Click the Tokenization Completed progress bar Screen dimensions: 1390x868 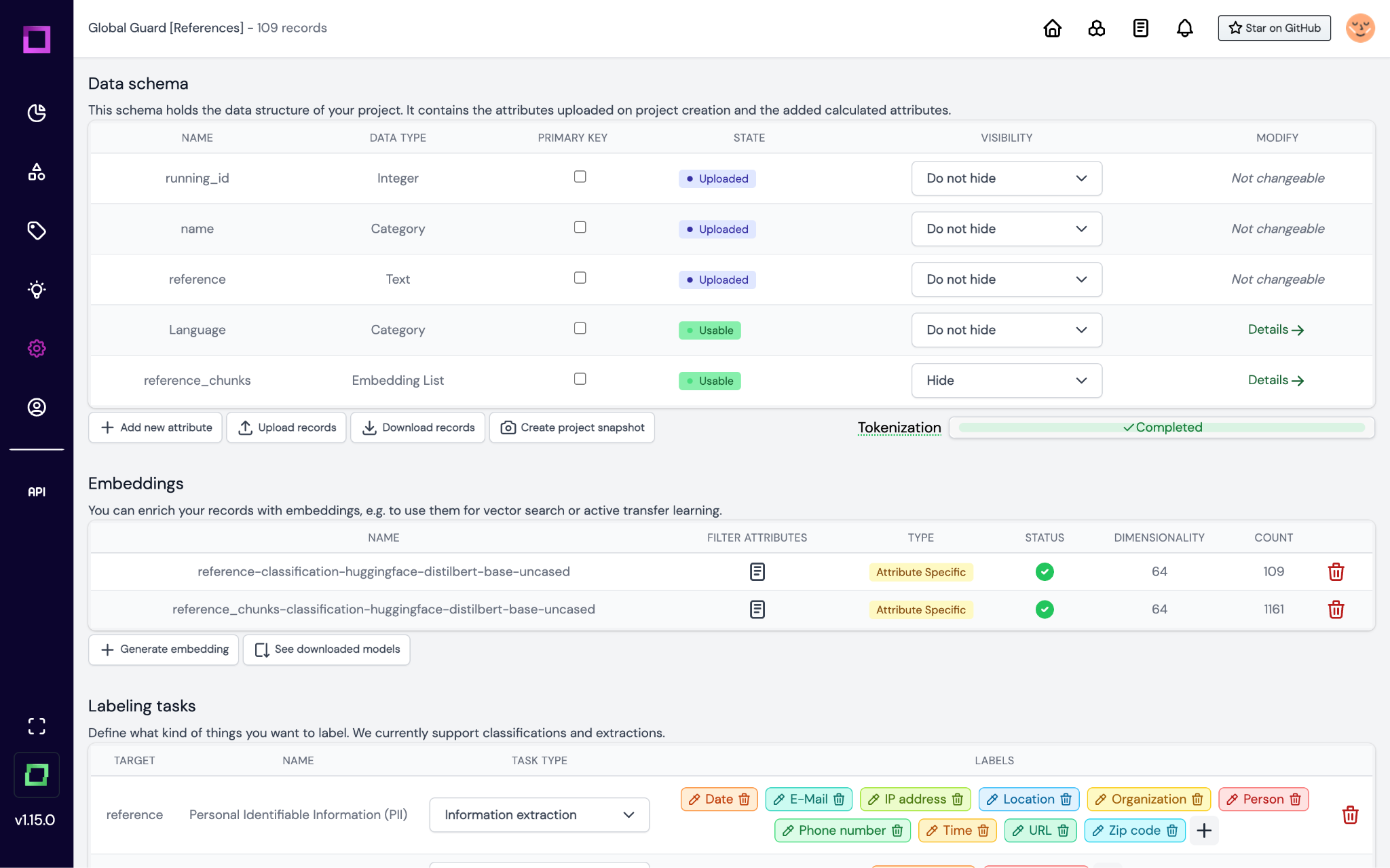click(1163, 427)
